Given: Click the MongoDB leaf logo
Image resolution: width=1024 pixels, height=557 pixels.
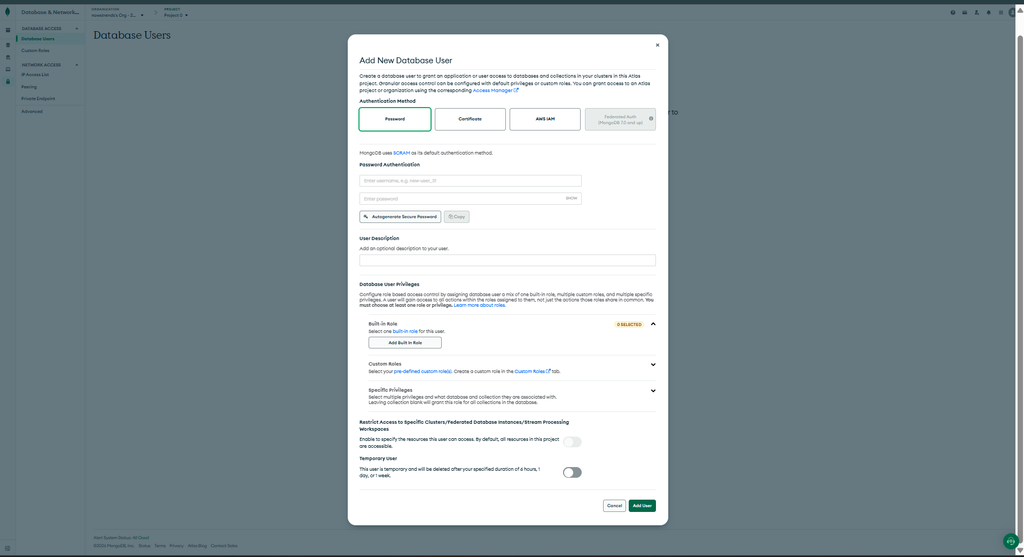Looking at the screenshot, I should (7, 12).
